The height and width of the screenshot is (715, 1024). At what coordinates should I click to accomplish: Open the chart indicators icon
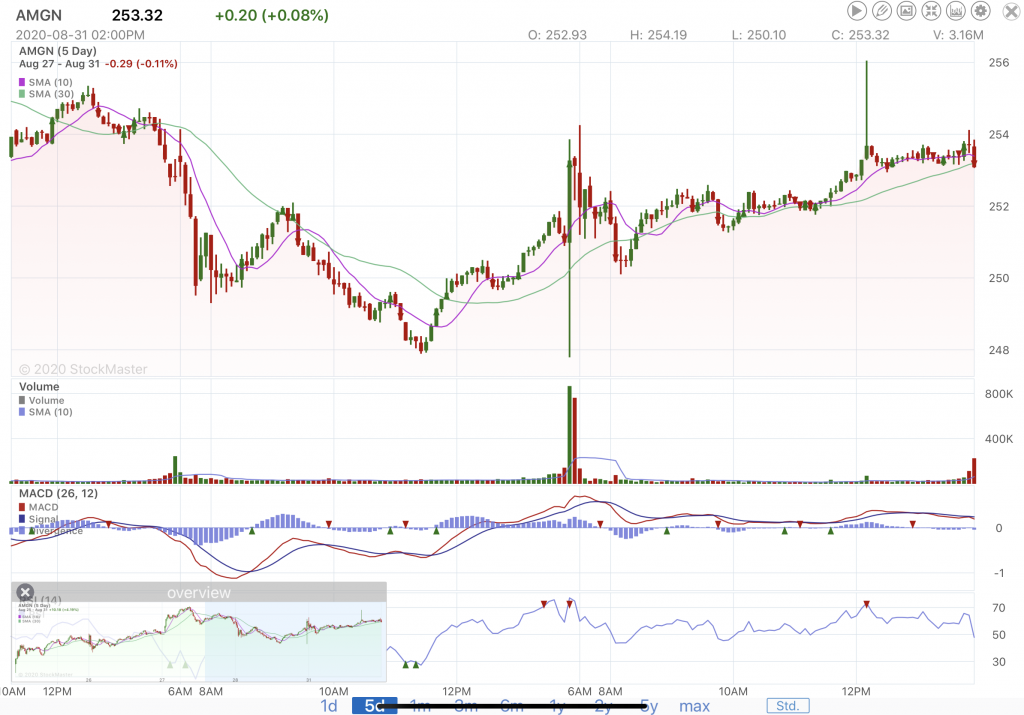(x=956, y=11)
